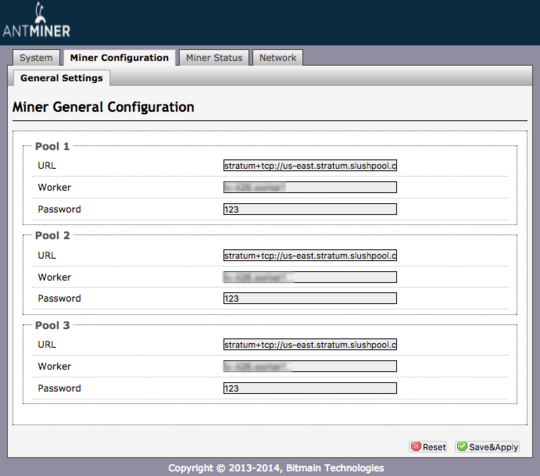Select the General Settings subtab

point(62,78)
